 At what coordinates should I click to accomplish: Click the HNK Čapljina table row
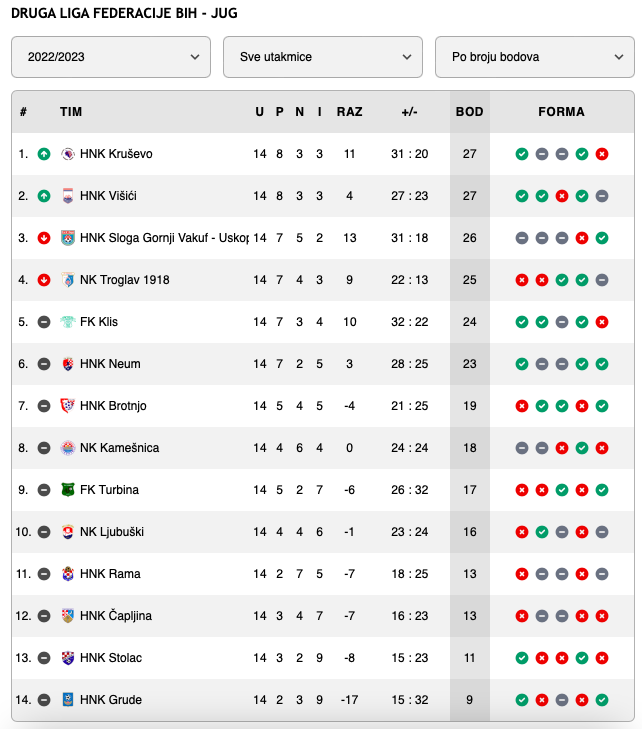[x=323, y=616]
